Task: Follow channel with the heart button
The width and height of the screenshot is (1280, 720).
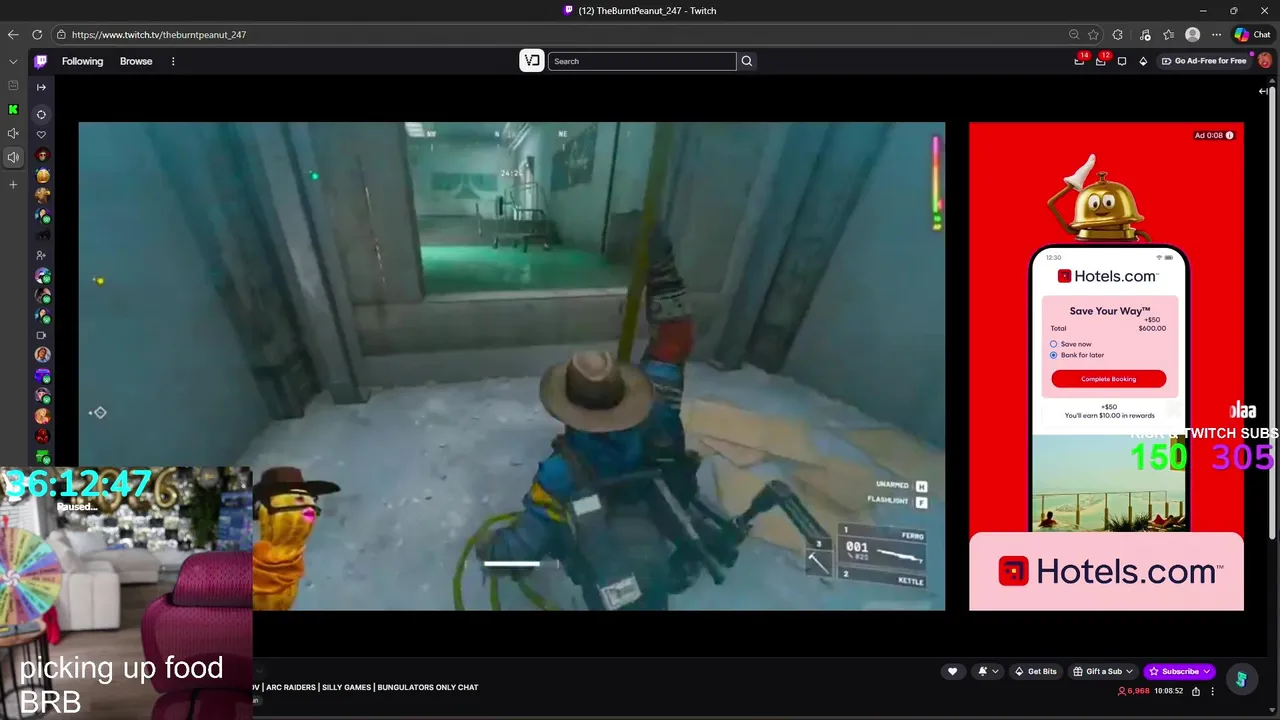Action: point(952,671)
